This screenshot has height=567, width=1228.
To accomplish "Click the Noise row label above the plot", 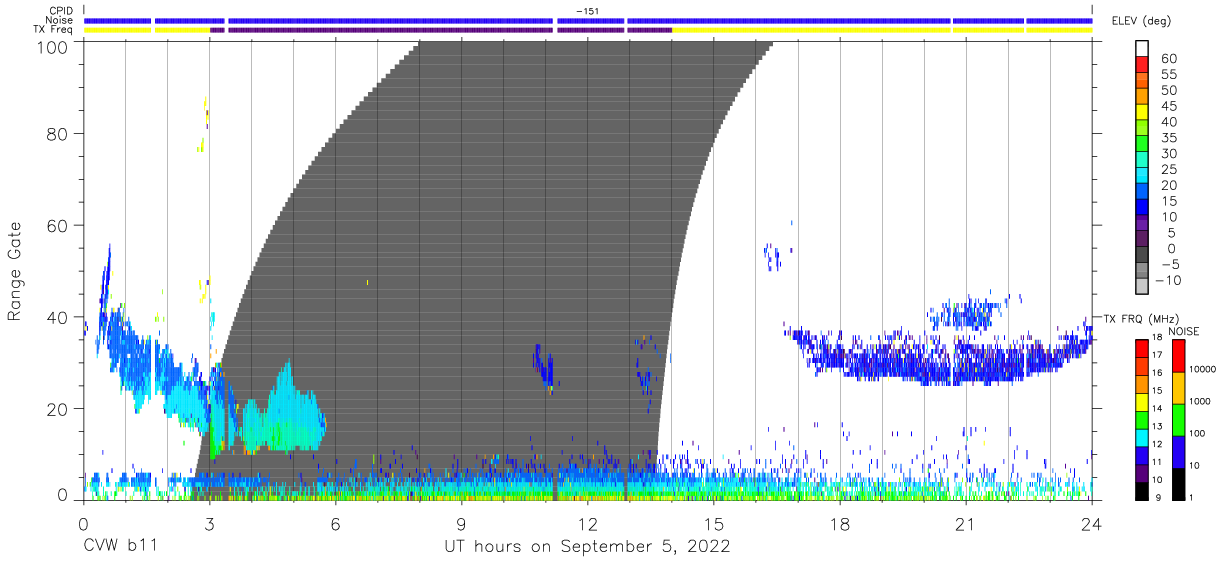I will (59, 20).
